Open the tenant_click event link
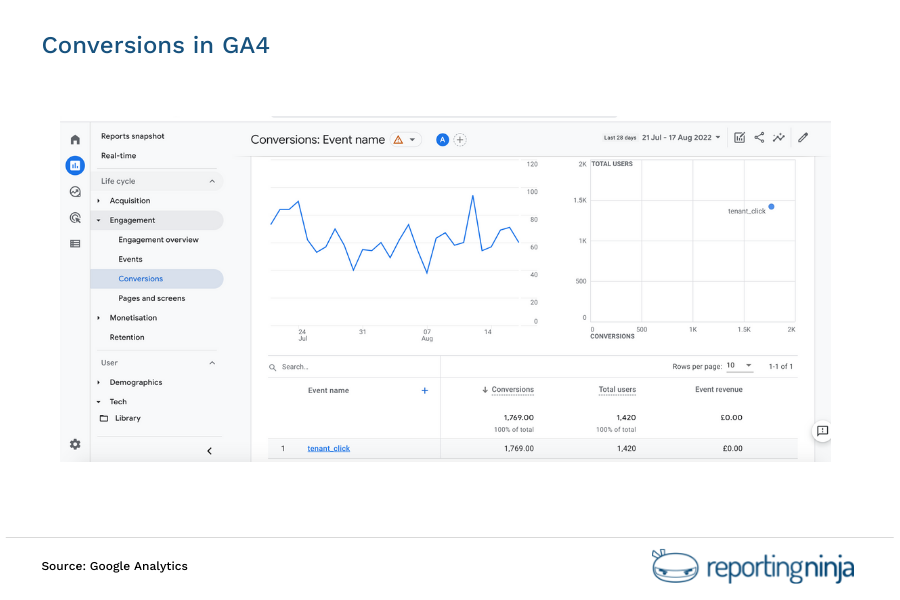900x600 pixels. (x=329, y=448)
